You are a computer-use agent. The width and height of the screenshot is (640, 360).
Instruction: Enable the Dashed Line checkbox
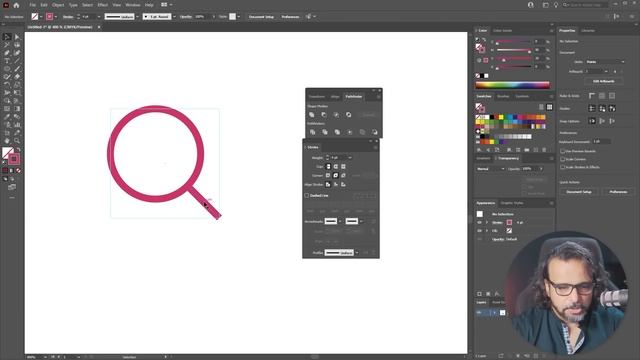[x=307, y=196]
